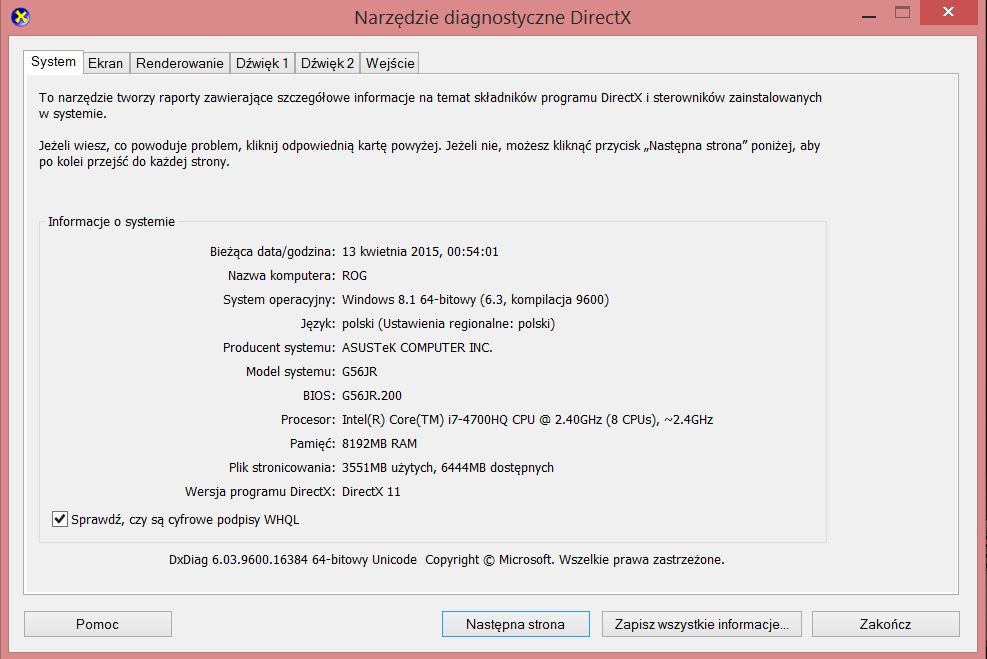Viewport: 987px width, 659px height.
Task: Click the memory value '8192MB RAM'
Action: tap(379, 443)
